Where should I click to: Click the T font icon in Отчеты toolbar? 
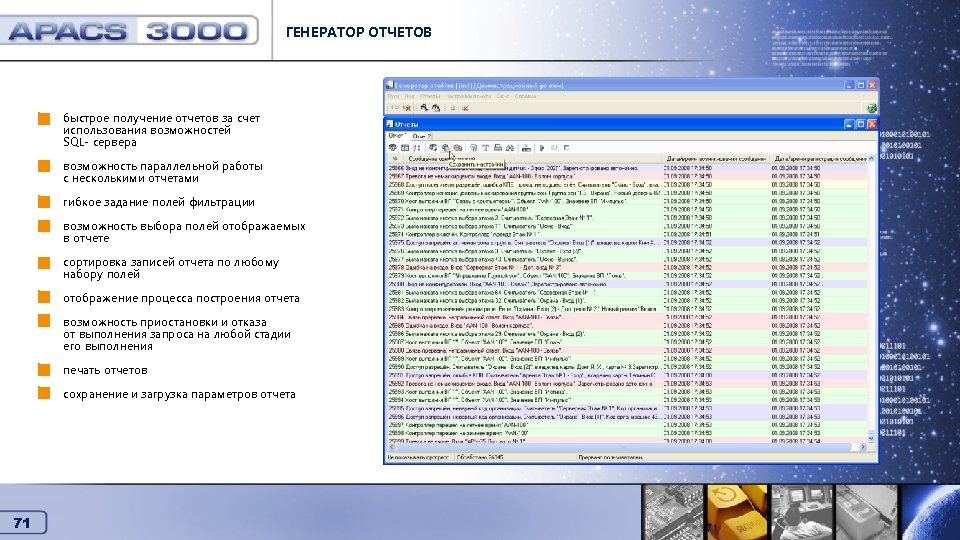(486, 148)
